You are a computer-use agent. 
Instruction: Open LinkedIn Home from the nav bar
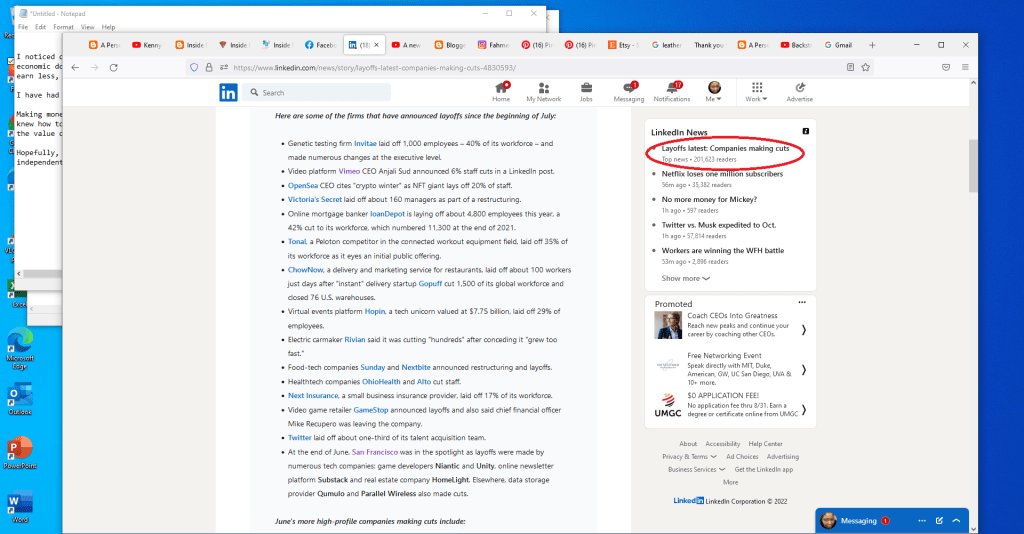pyautogui.click(x=501, y=91)
